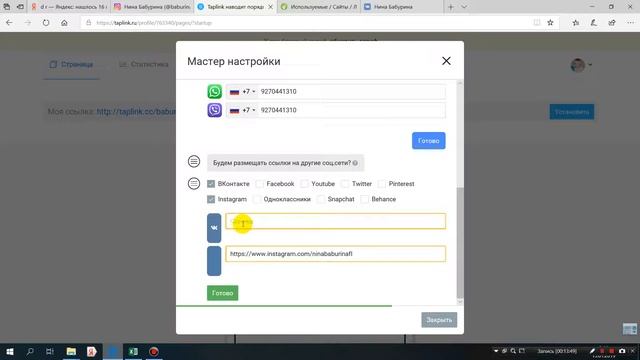Check the Pinterest checkbox

tap(382, 184)
